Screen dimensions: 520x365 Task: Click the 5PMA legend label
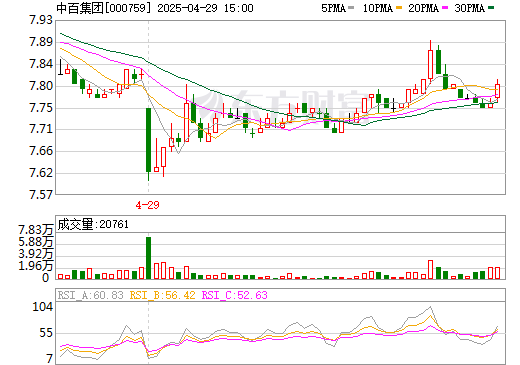pyautogui.click(x=333, y=8)
